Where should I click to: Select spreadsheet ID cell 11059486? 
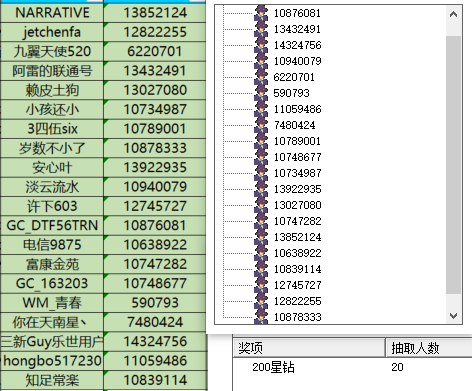[155, 361]
